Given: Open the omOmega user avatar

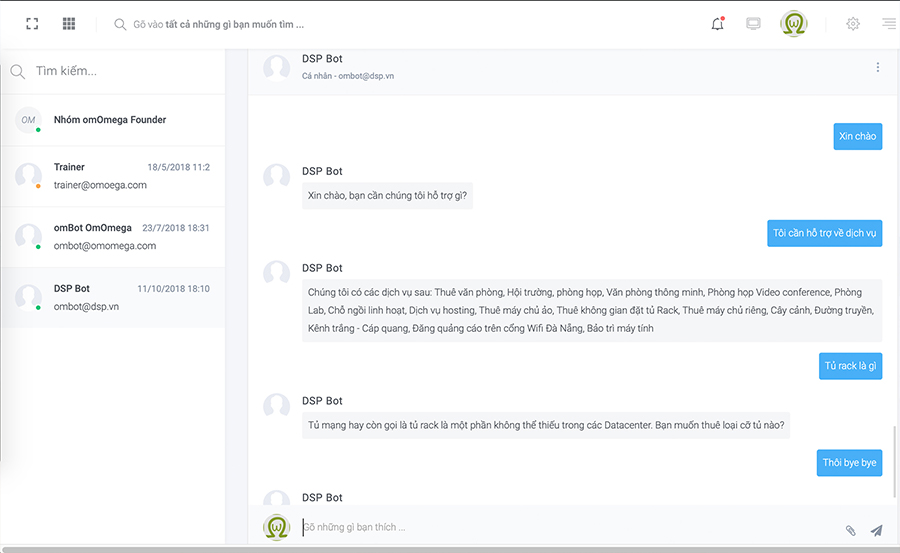Looking at the screenshot, I should [794, 24].
